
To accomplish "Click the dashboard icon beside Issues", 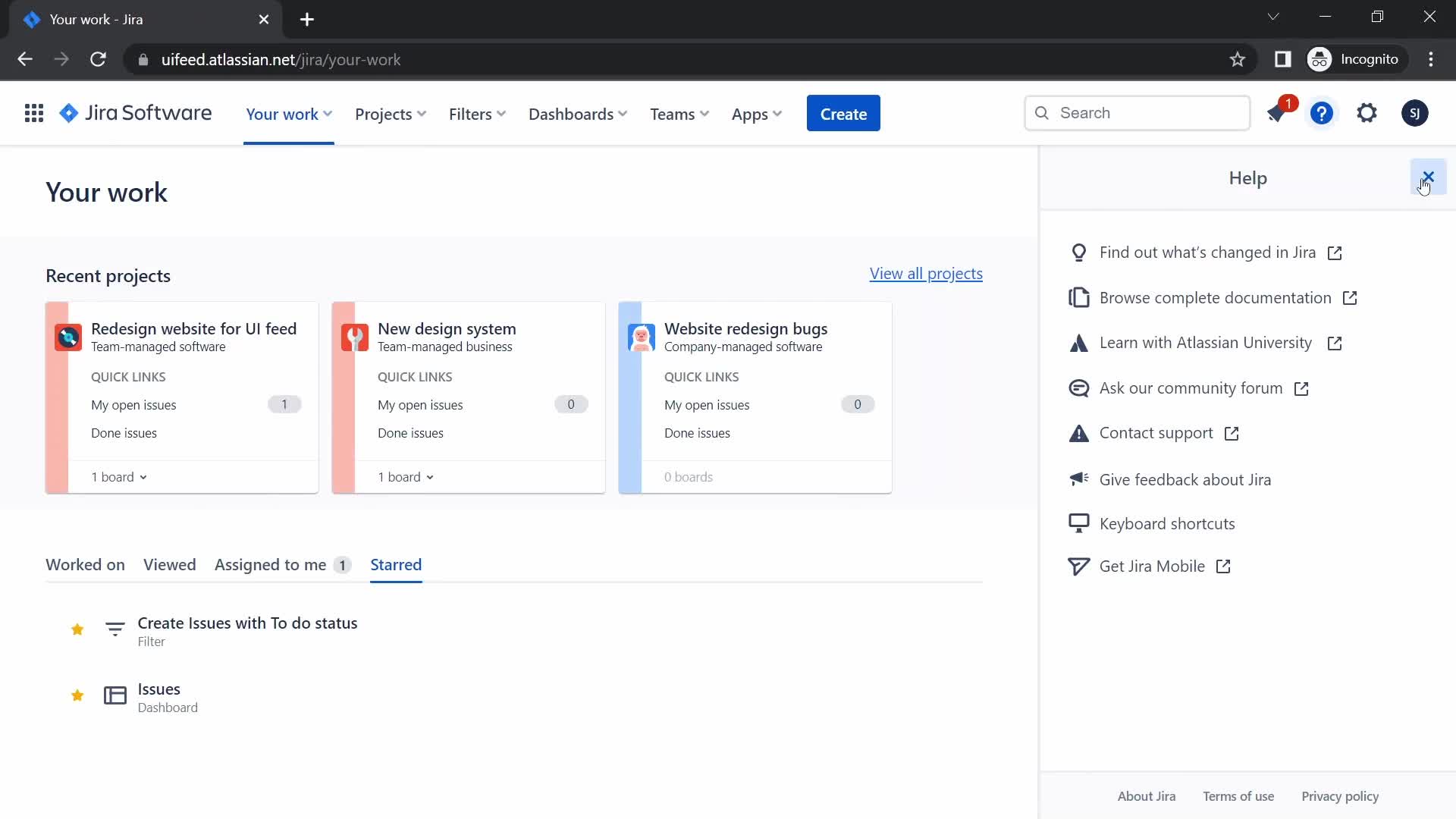I will pyautogui.click(x=115, y=695).
